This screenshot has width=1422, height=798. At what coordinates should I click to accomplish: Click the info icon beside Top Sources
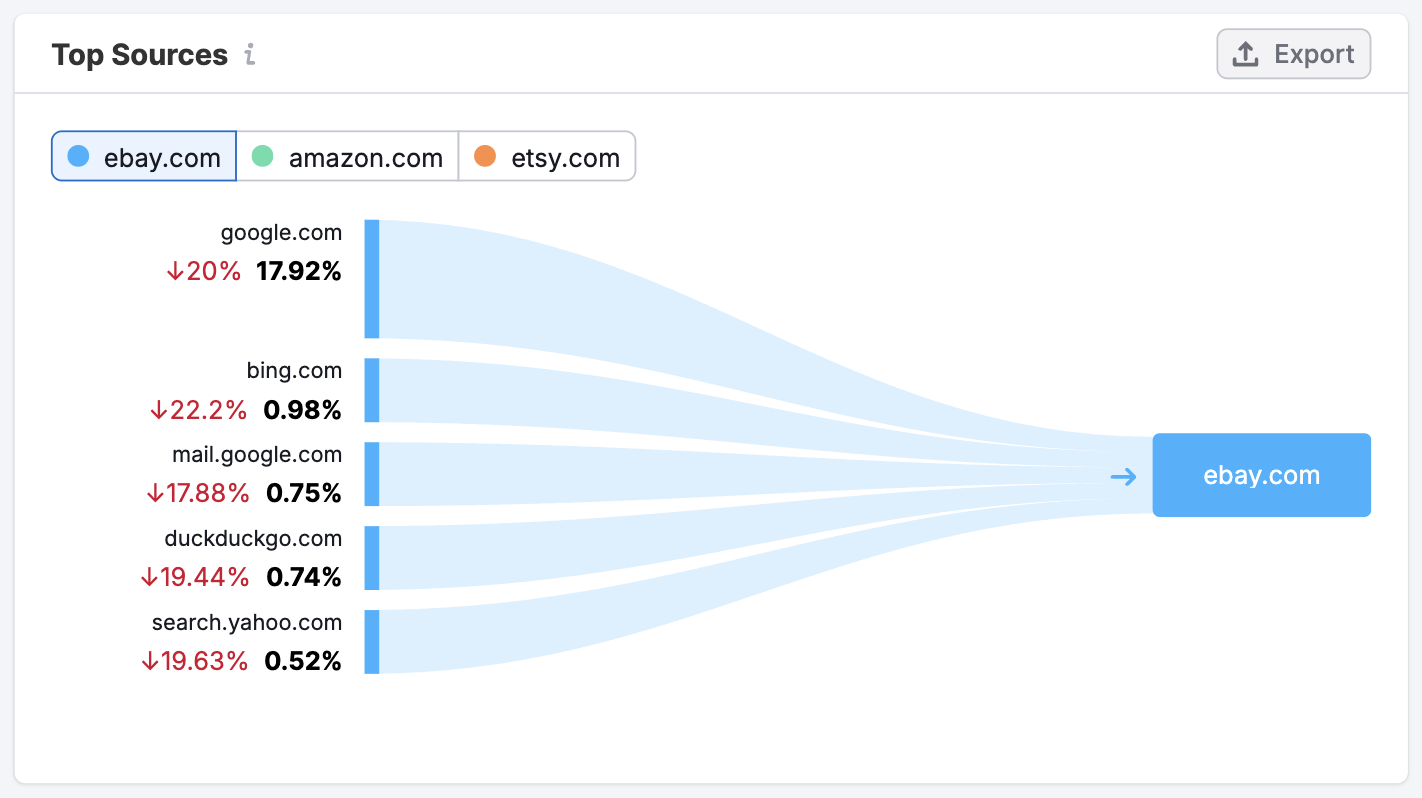click(x=250, y=55)
